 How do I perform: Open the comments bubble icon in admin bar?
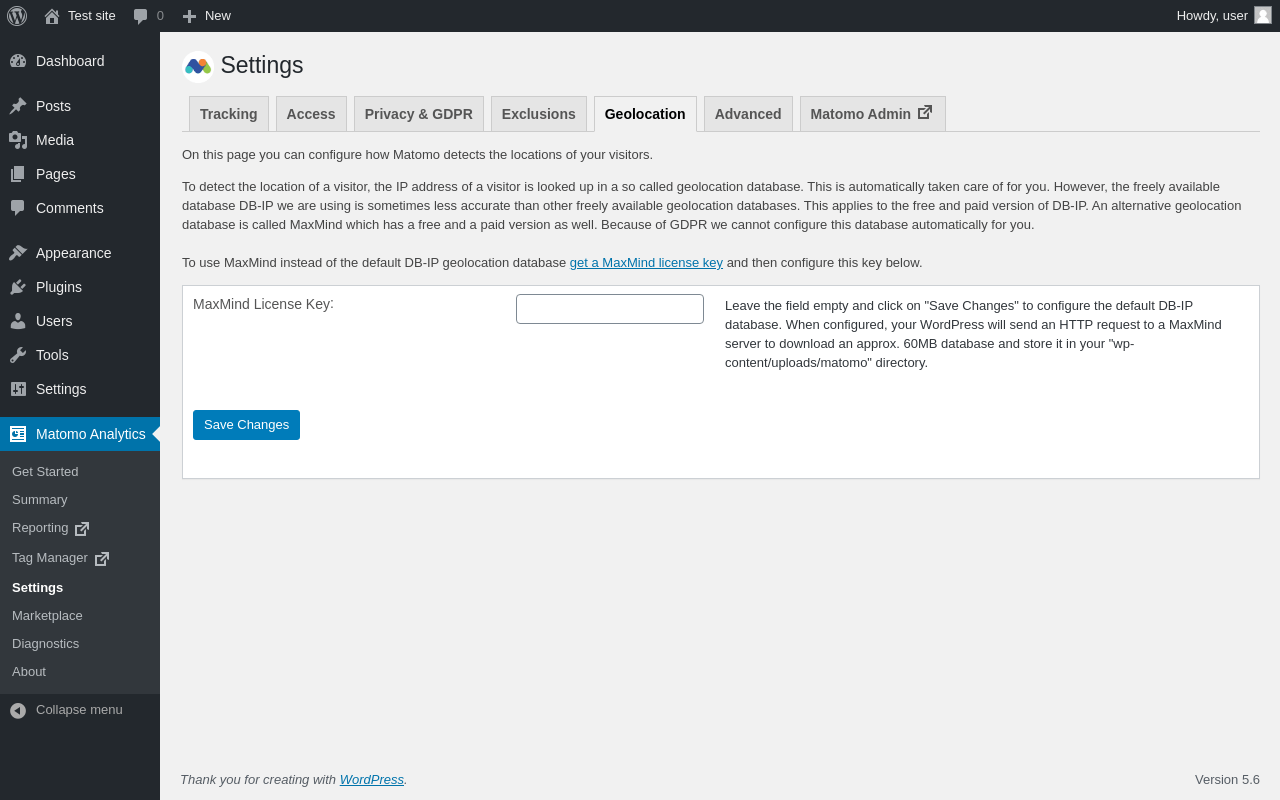point(141,16)
